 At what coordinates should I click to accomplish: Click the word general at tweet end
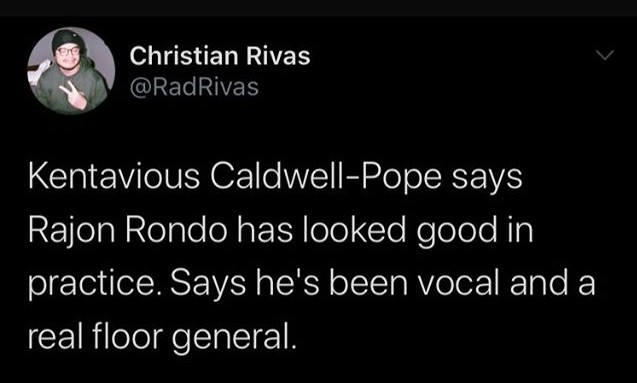231,338
